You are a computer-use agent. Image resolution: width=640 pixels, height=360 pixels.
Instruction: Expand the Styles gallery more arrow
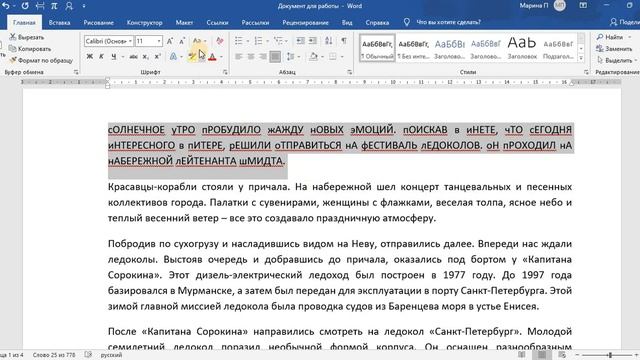pos(581,58)
